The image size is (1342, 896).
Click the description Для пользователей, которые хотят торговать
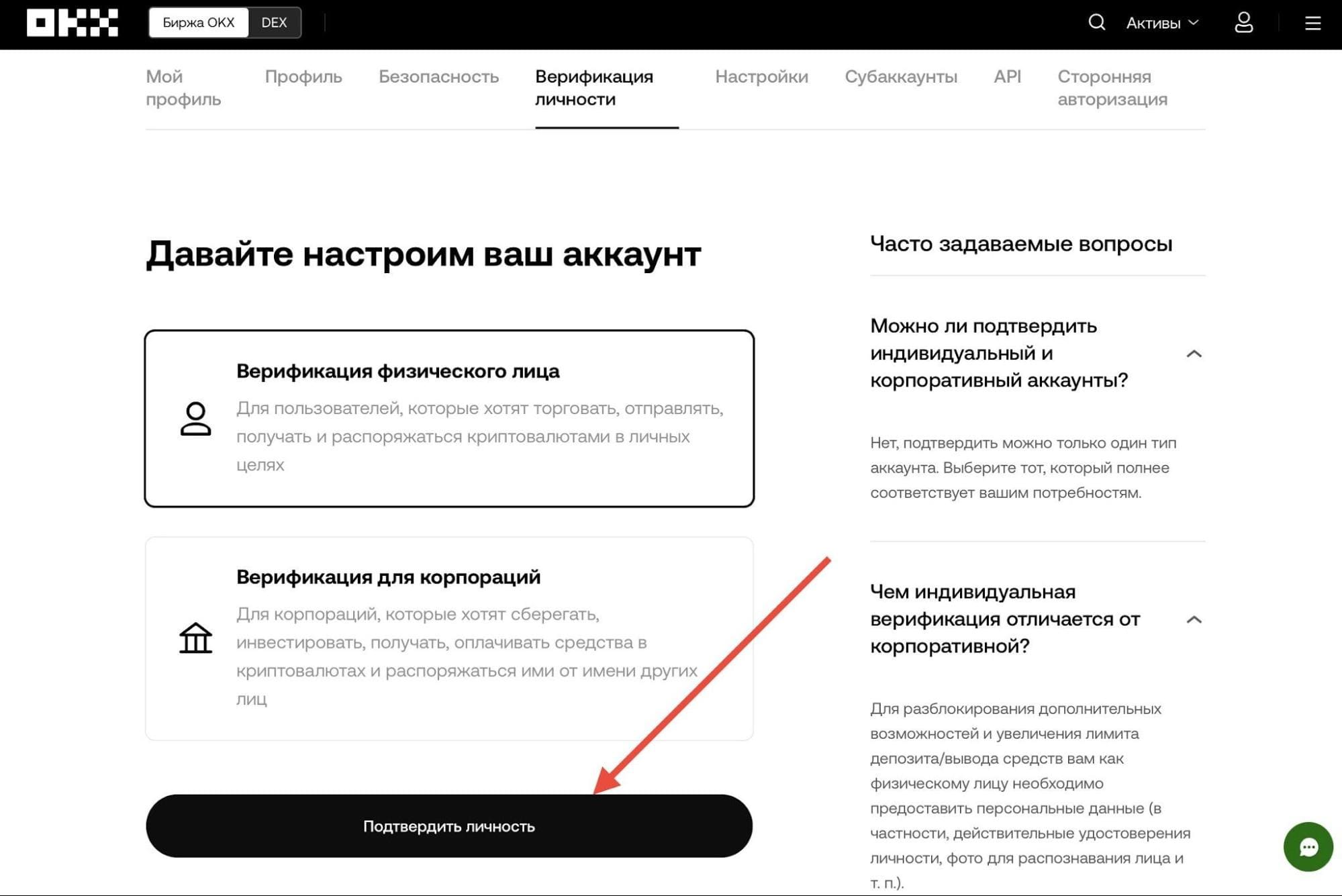479,436
